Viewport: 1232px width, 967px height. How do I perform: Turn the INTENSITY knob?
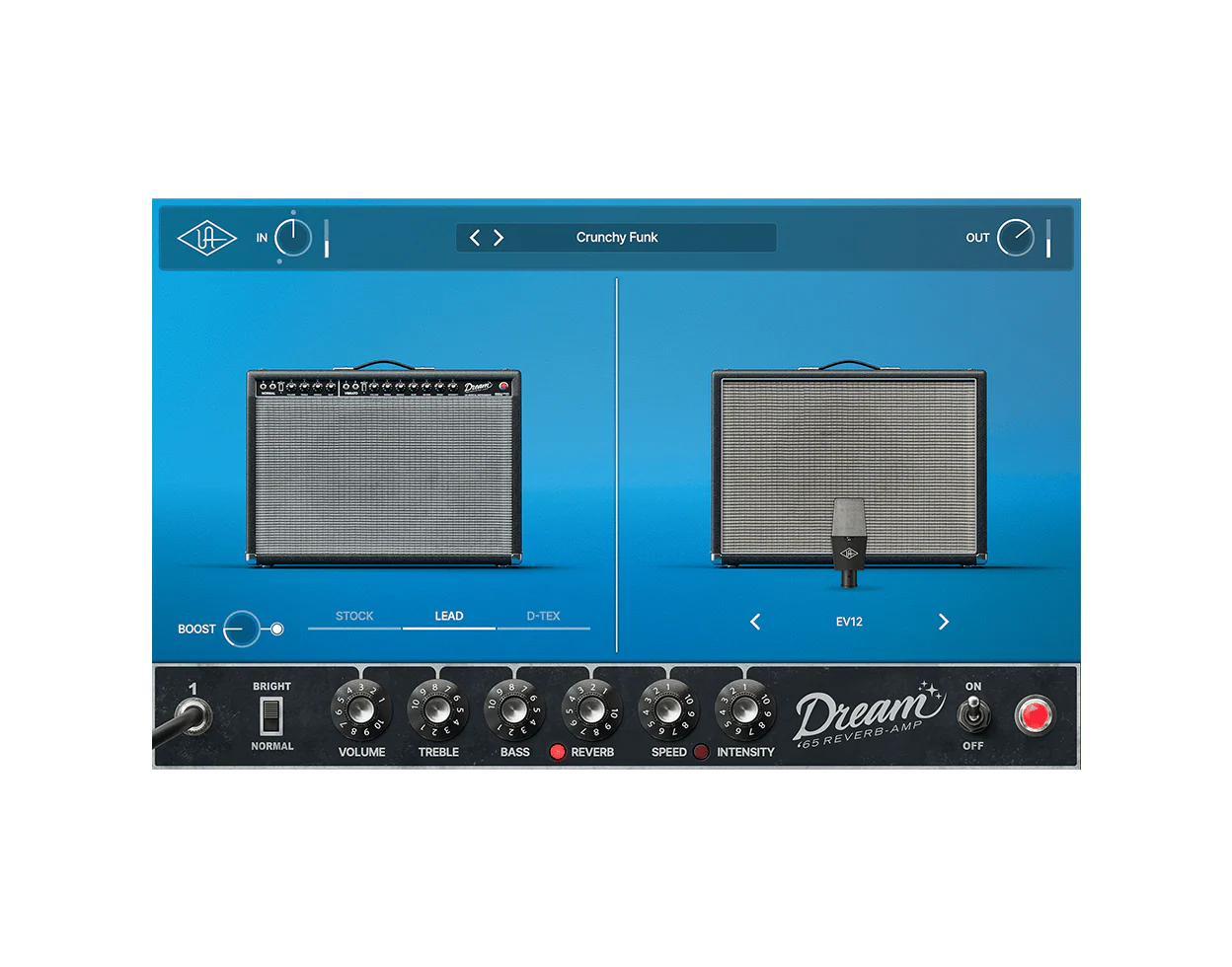(746, 709)
